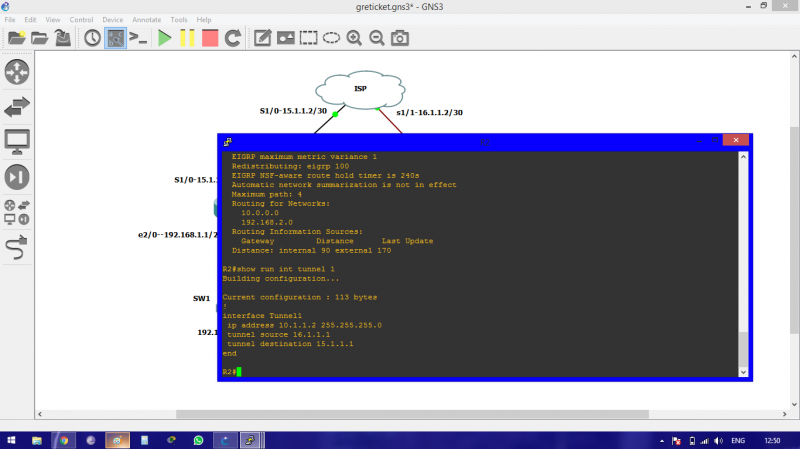Screen dimensions: 800x449
Task: Select the Add a note icon
Action: point(262,38)
